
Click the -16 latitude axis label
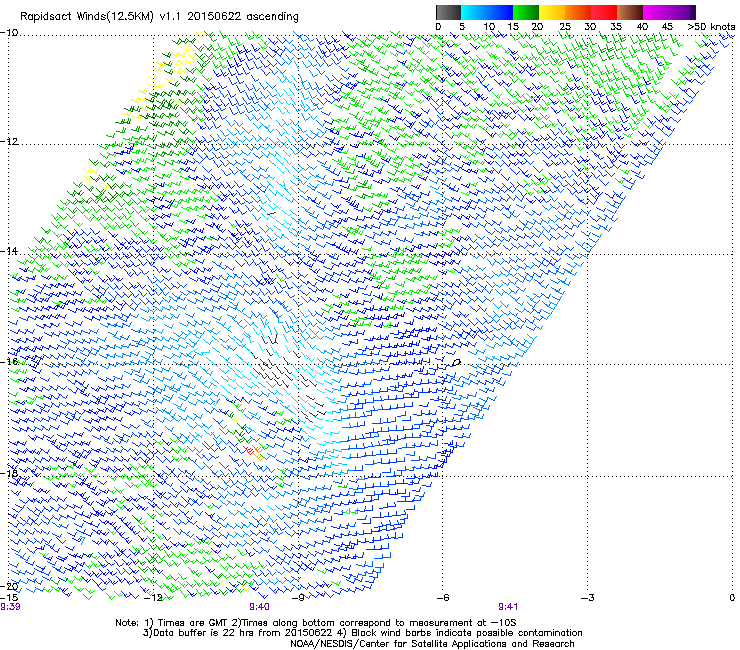tap(9, 362)
